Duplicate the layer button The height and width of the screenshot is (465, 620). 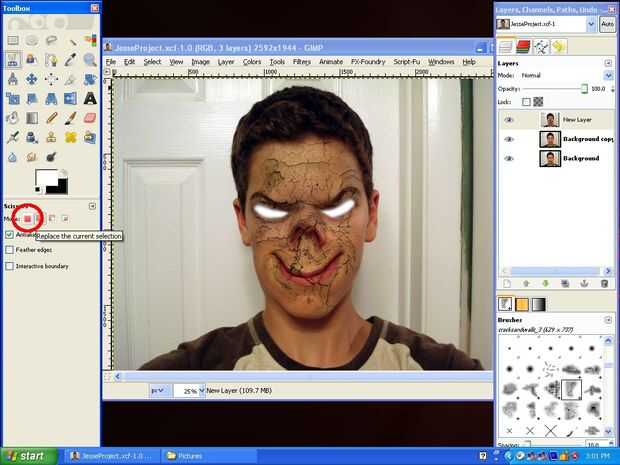click(565, 284)
